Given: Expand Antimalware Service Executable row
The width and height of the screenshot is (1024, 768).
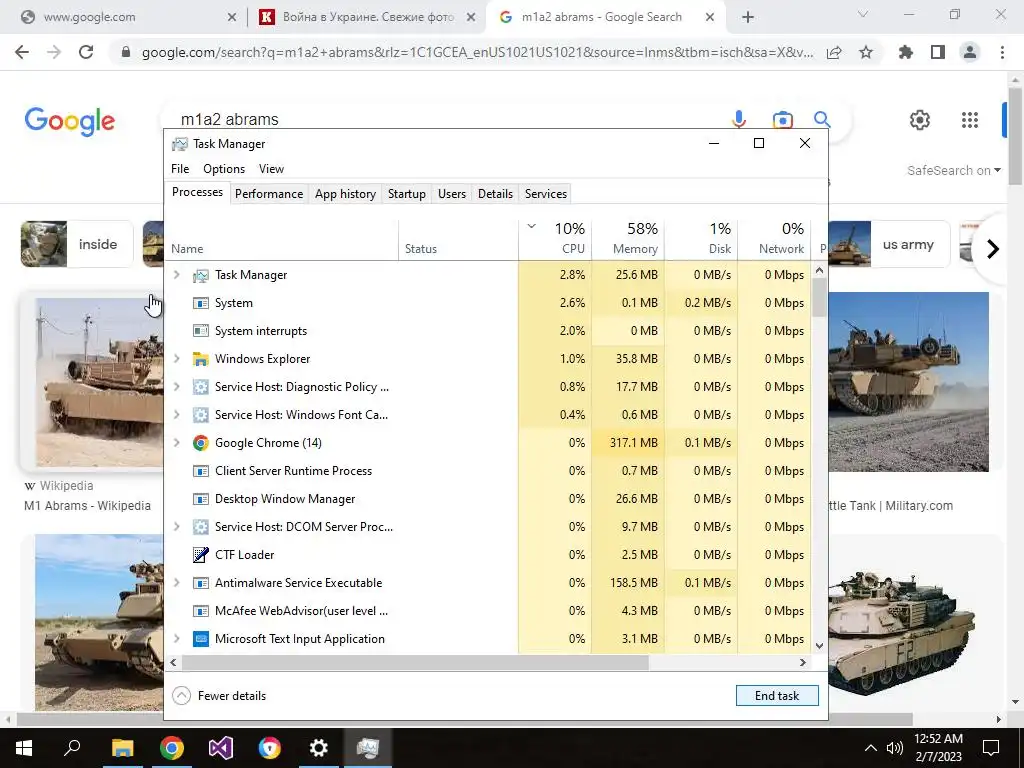Looking at the screenshot, I should coord(176,583).
